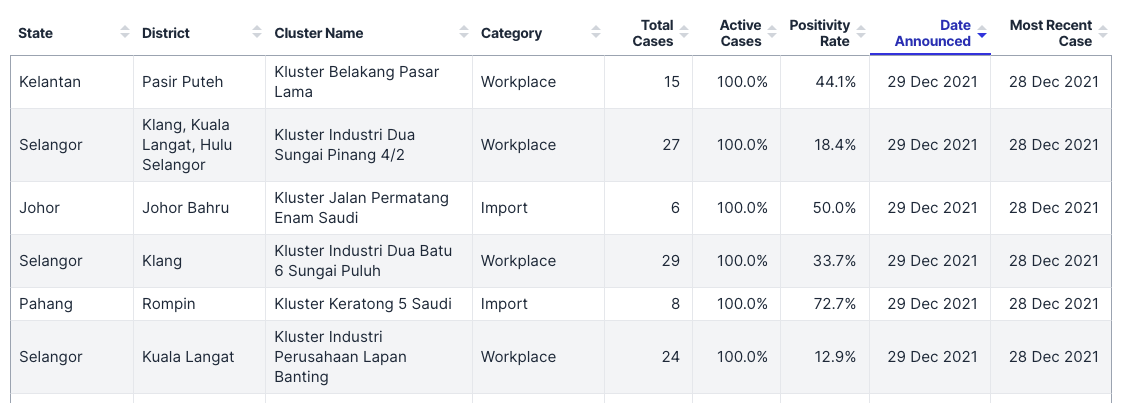Click total cases value 29
This screenshot has width=1127, height=403.
pos(671,261)
